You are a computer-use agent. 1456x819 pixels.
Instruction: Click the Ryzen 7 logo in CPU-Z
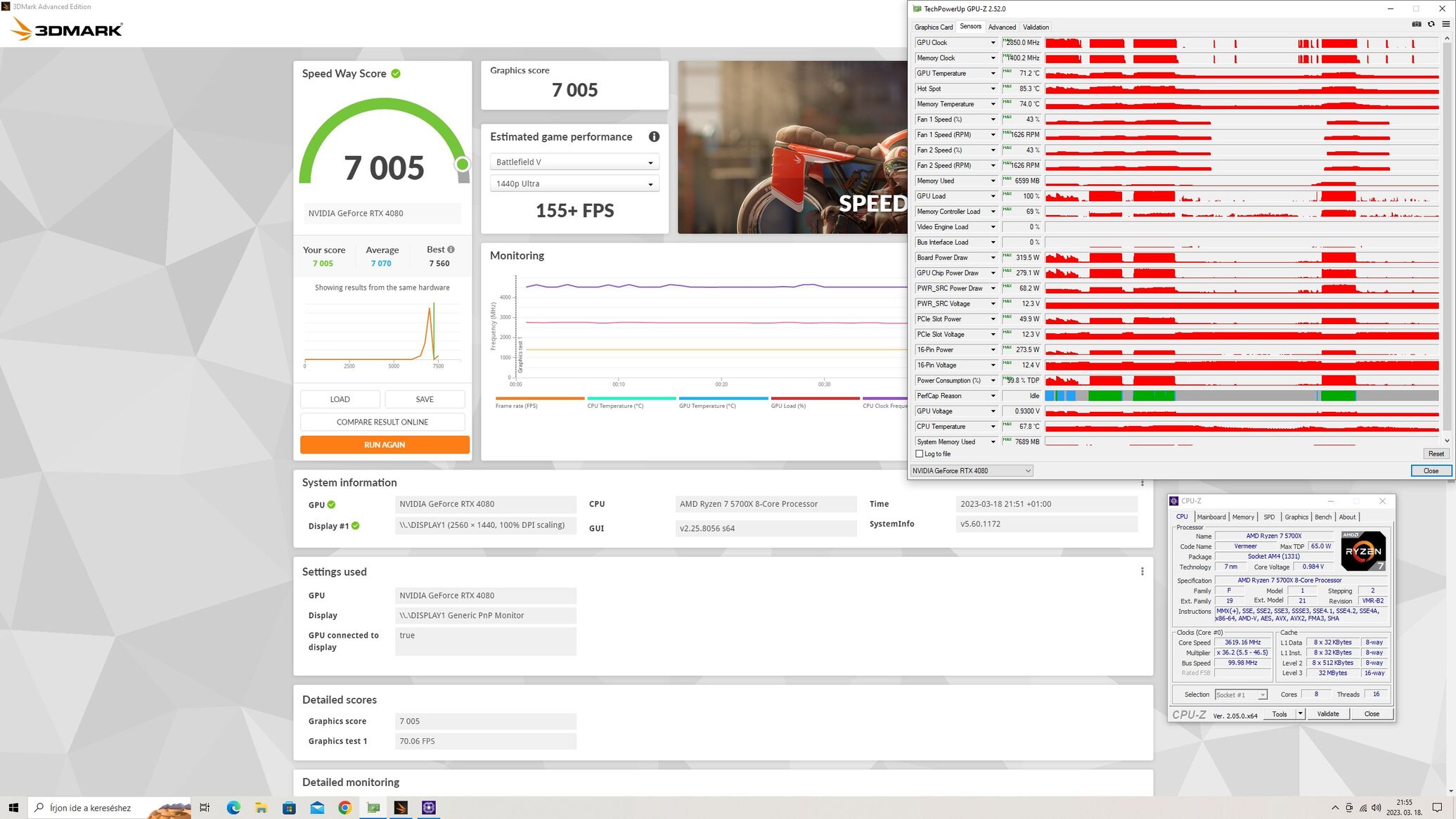tap(1363, 551)
